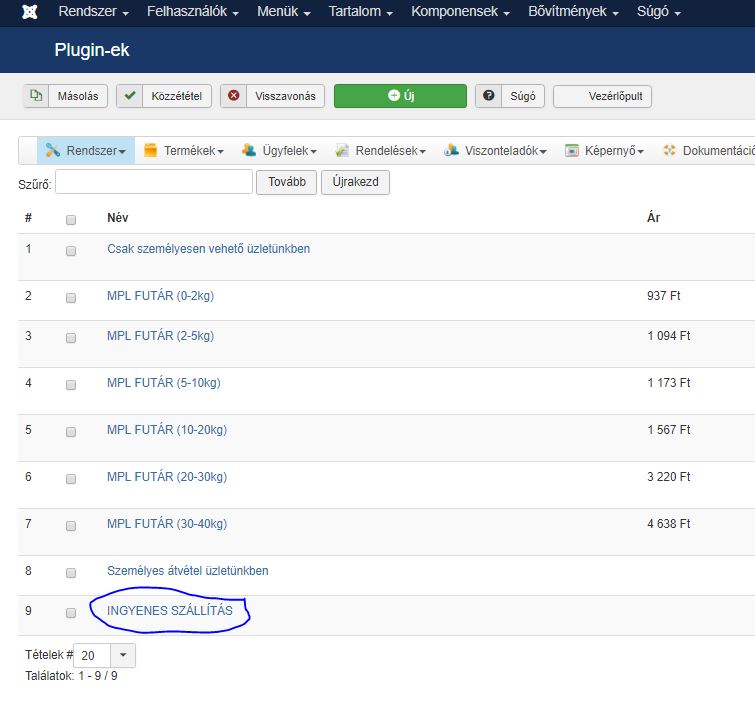Viewport: 755px width, 716px height.
Task: Open the INGYENES SZÁLLÍTÁS link
Action: (169, 611)
